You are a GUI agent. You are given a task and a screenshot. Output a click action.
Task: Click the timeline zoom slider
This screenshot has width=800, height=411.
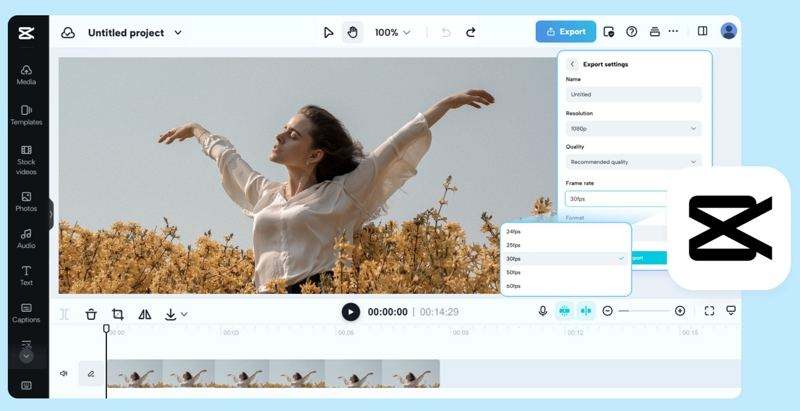tap(643, 311)
